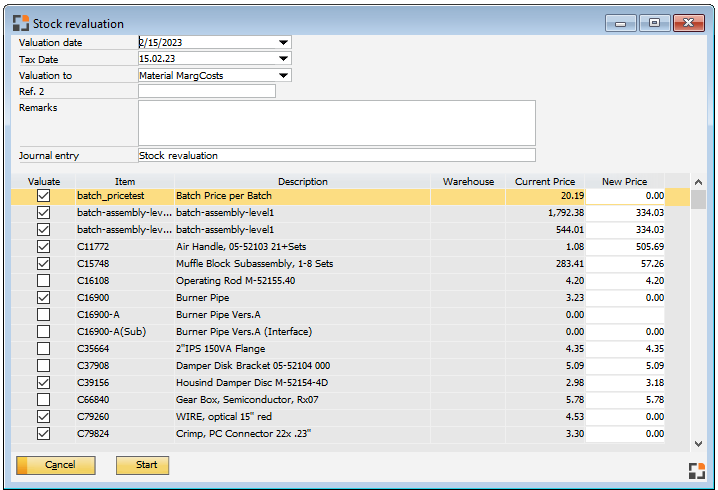Click the Stock revaluation title bar app icon
718x490 pixels.
tap(21, 23)
